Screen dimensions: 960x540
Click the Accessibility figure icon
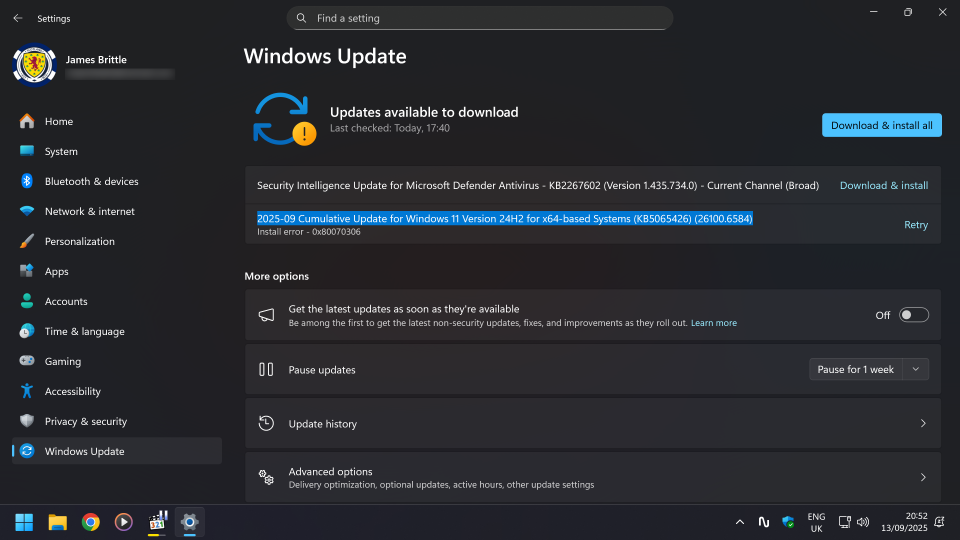tap(27, 391)
